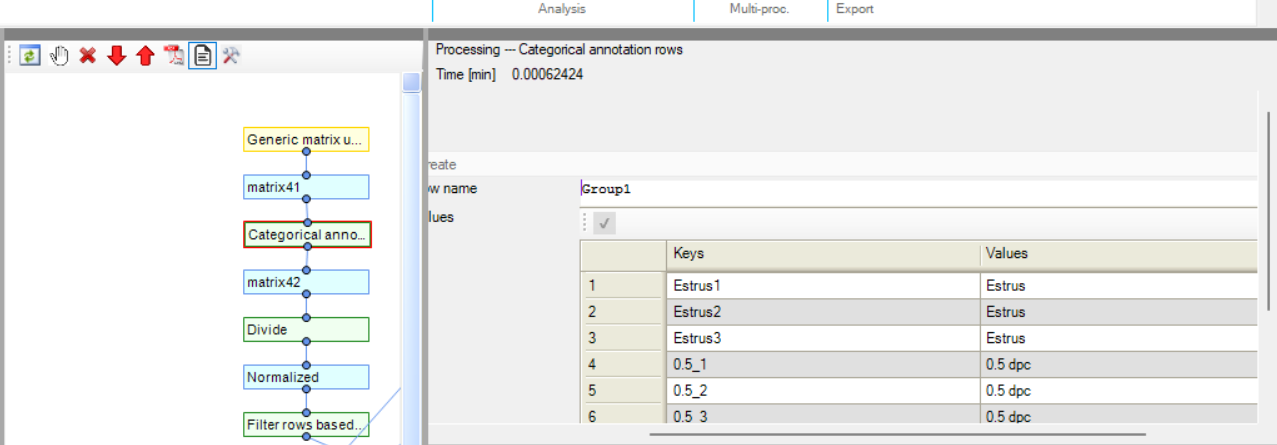Click the PDF export icon
The image size is (1277, 445).
pyautogui.click(x=174, y=56)
